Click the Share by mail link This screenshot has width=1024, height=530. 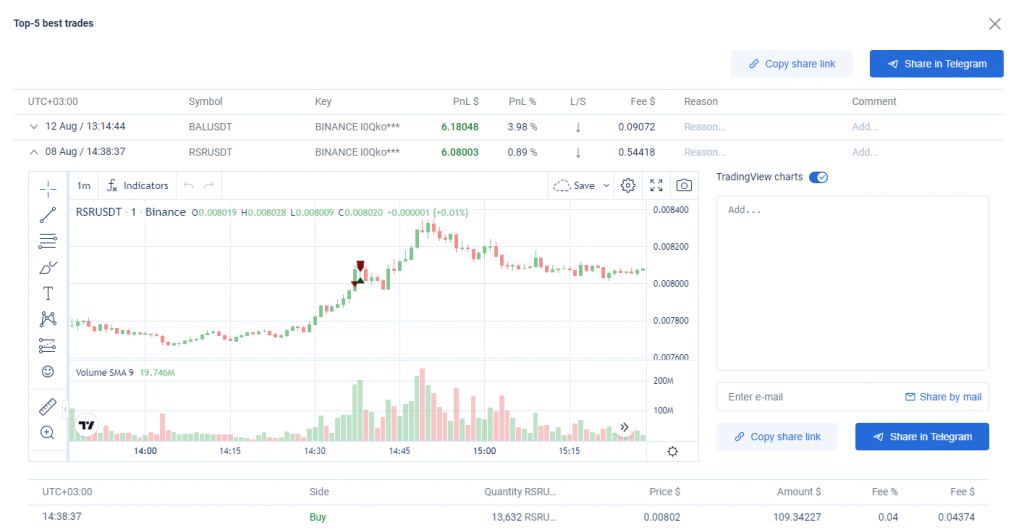click(943, 397)
